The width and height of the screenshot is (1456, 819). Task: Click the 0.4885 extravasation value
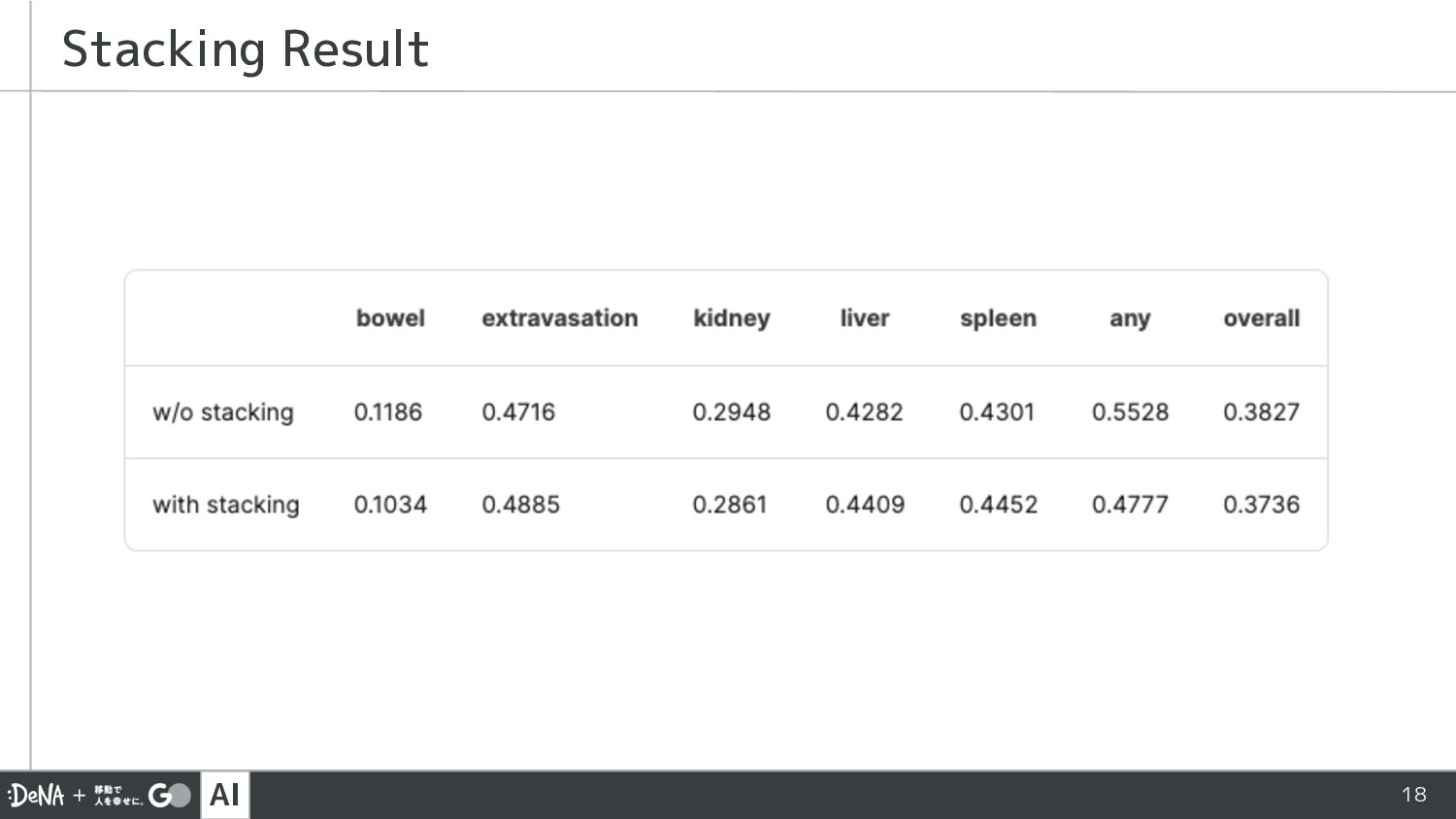[521, 505]
